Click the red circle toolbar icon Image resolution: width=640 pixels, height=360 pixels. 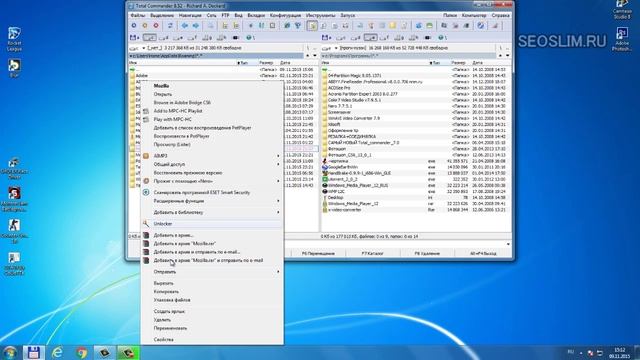pyautogui.click(x=156, y=26)
